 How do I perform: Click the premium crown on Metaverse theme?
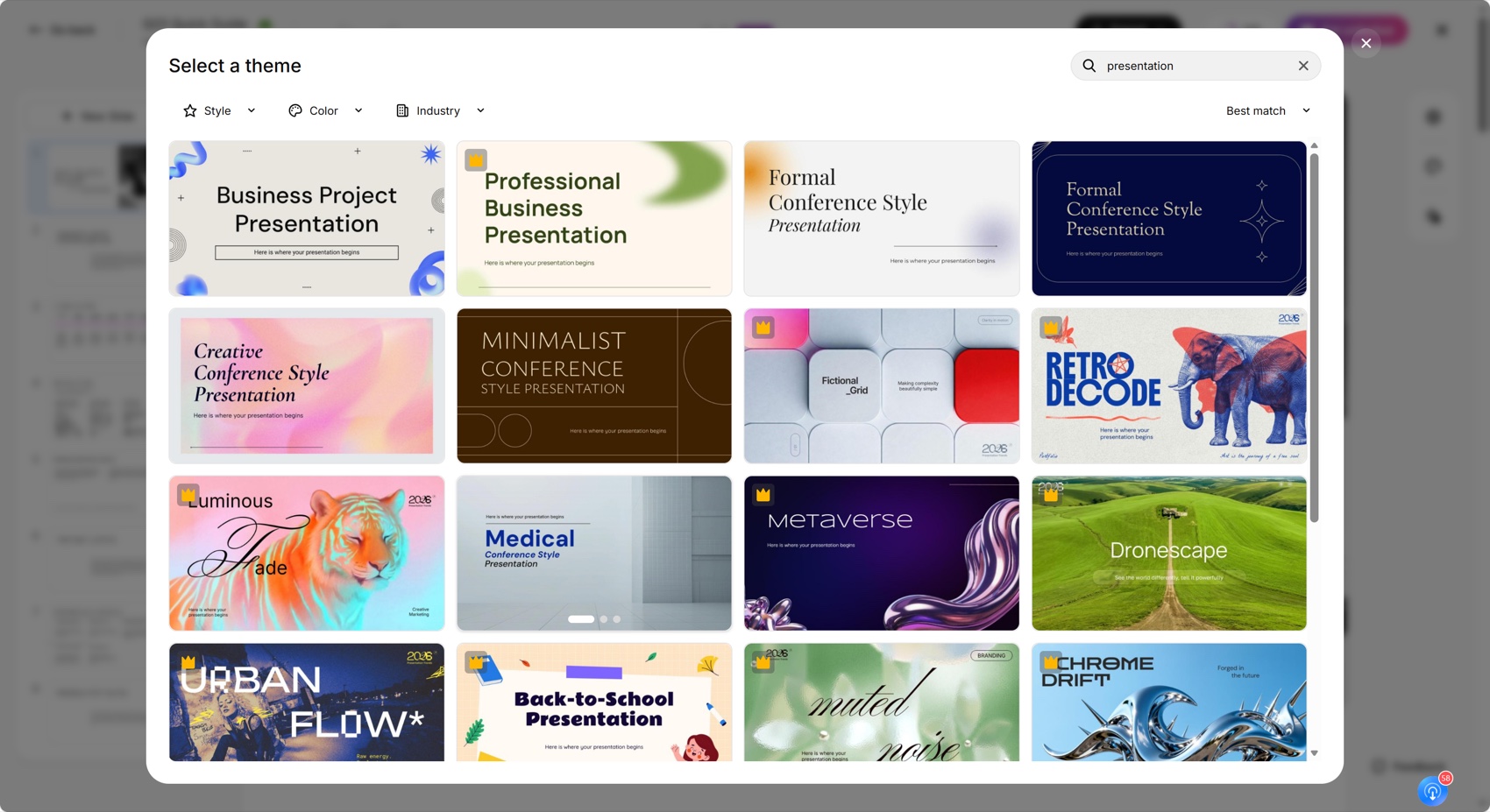[x=763, y=495]
